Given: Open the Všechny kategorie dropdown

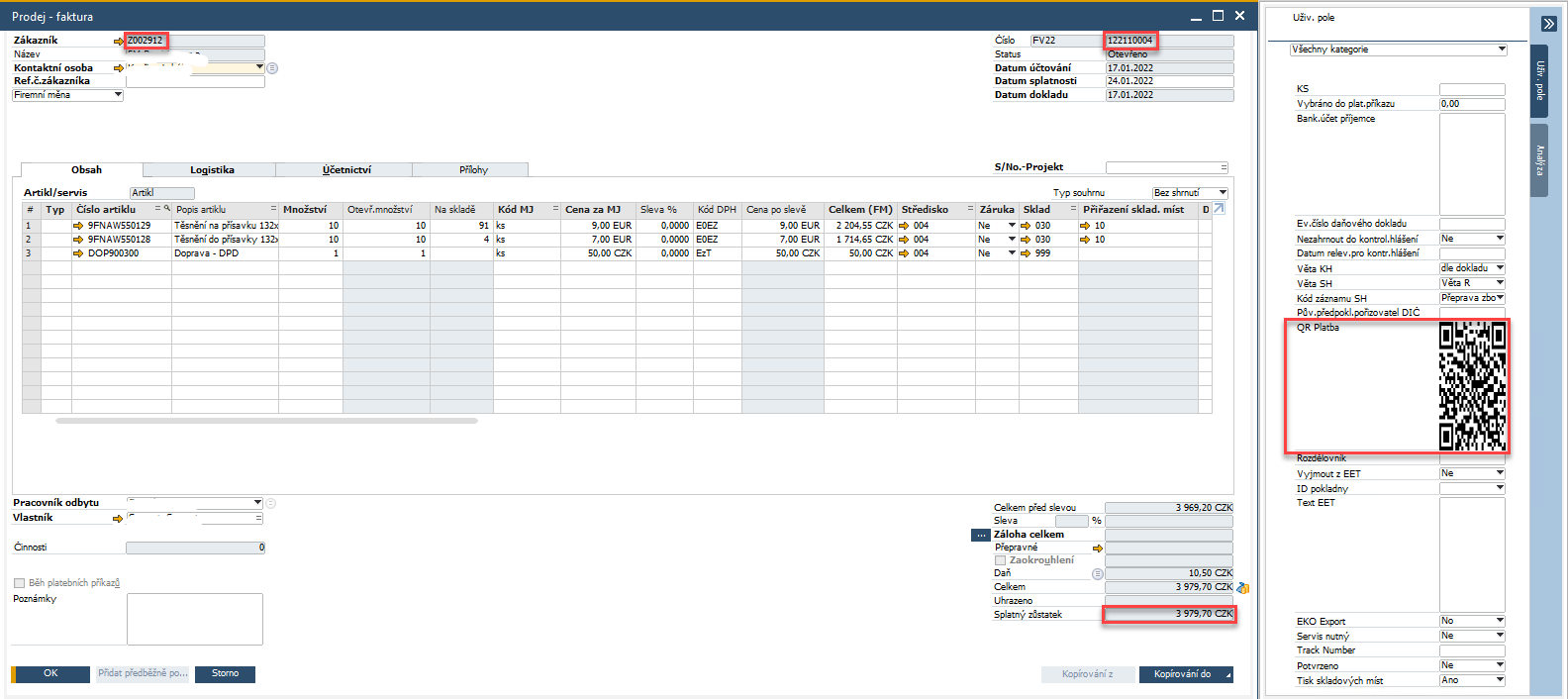Looking at the screenshot, I should tap(1501, 50).
